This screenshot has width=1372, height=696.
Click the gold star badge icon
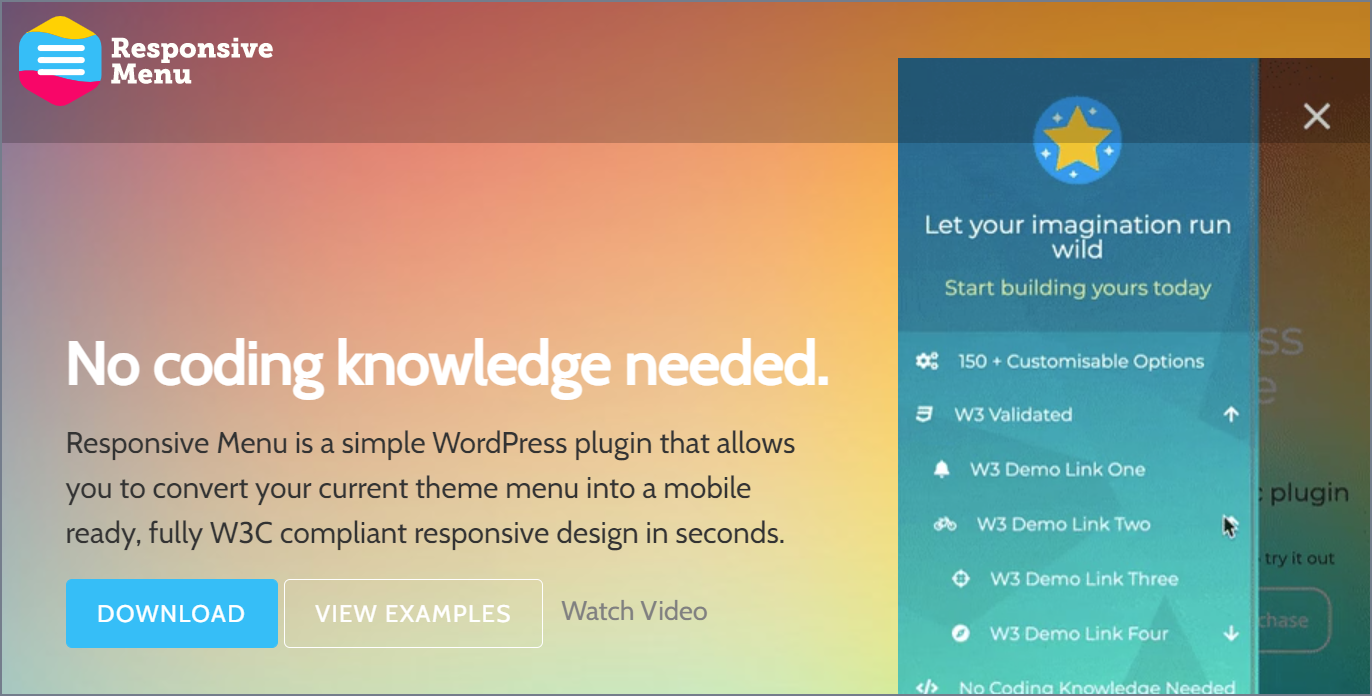coord(1077,141)
